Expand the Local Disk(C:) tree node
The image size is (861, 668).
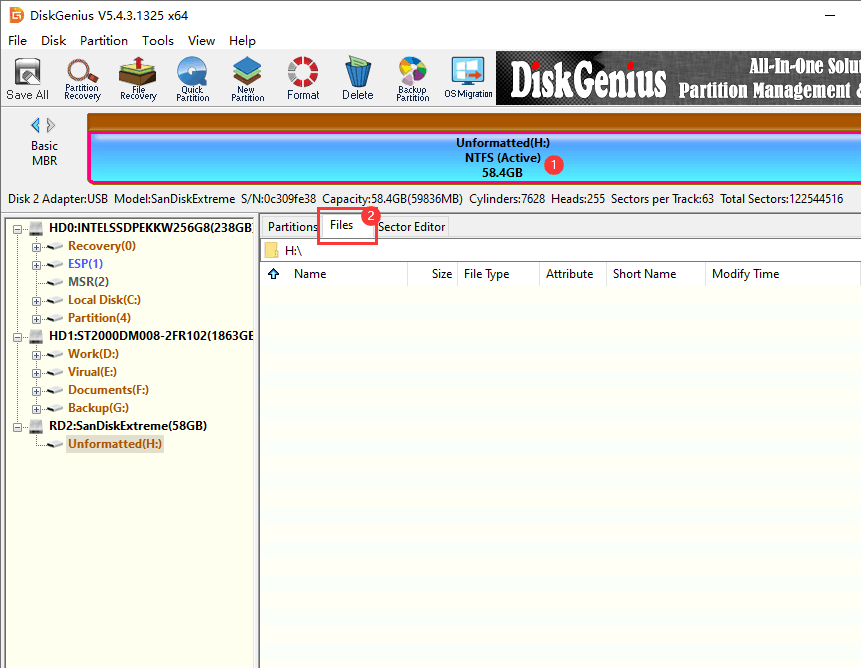point(37,300)
